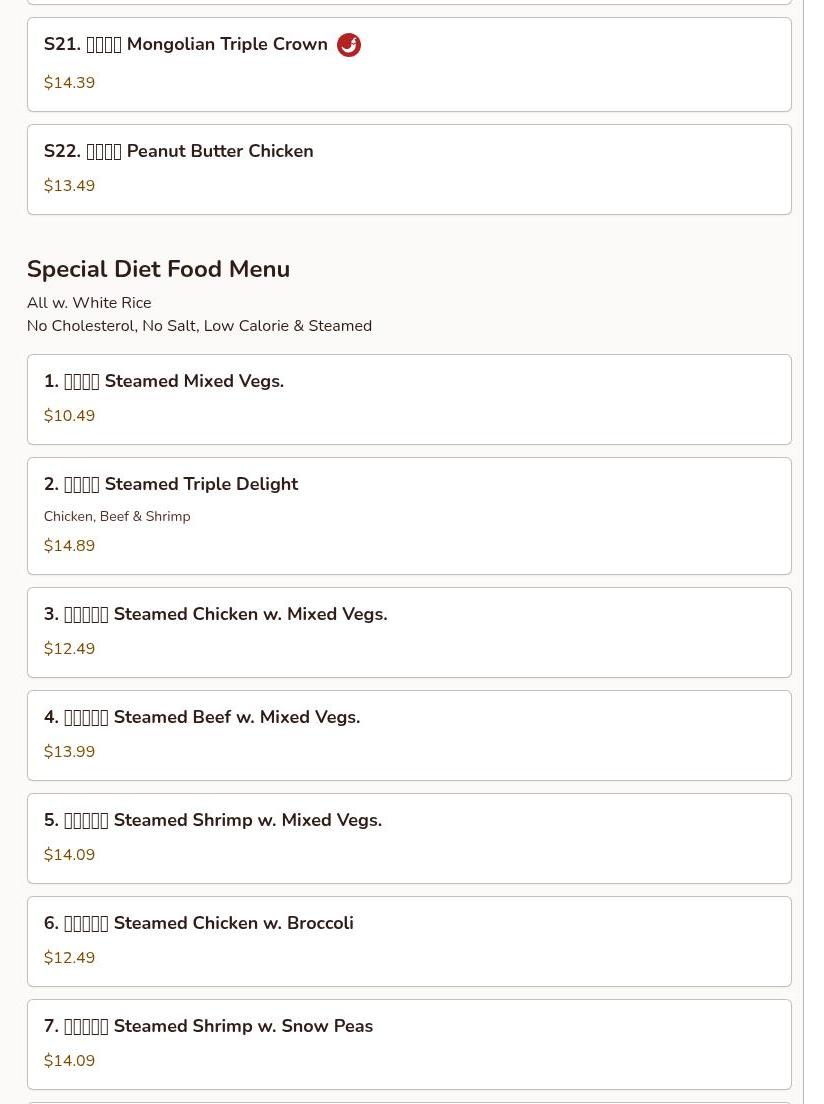Open Steamed Chicken w. Broccoli item
This screenshot has height=1104, width=824.
tap(409, 941)
